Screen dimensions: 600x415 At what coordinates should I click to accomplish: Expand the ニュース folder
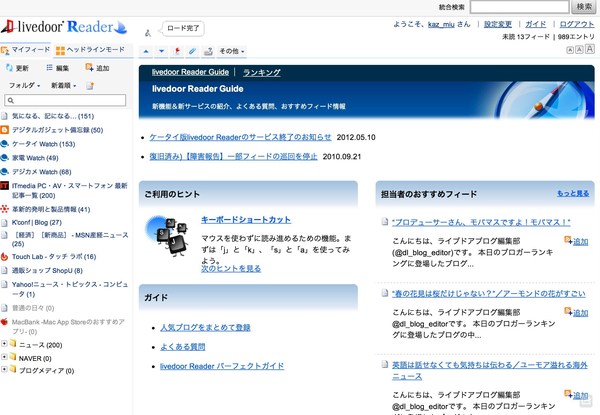pos(6,343)
